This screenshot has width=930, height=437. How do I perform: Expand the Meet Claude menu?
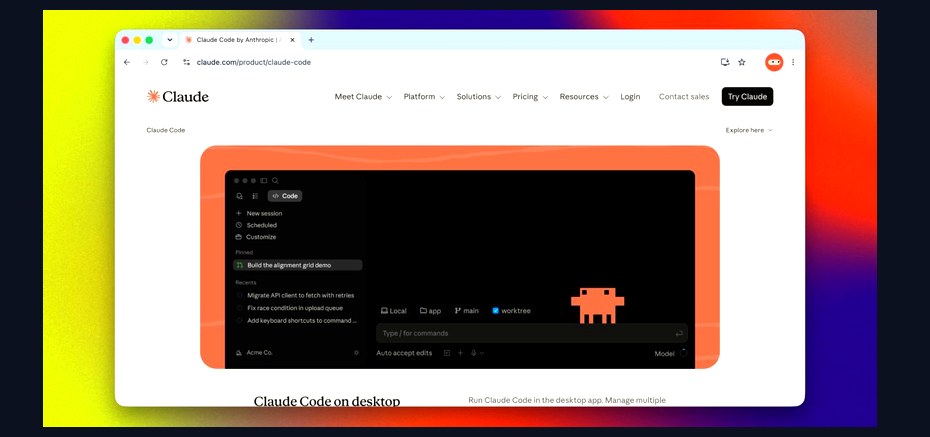pos(363,97)
